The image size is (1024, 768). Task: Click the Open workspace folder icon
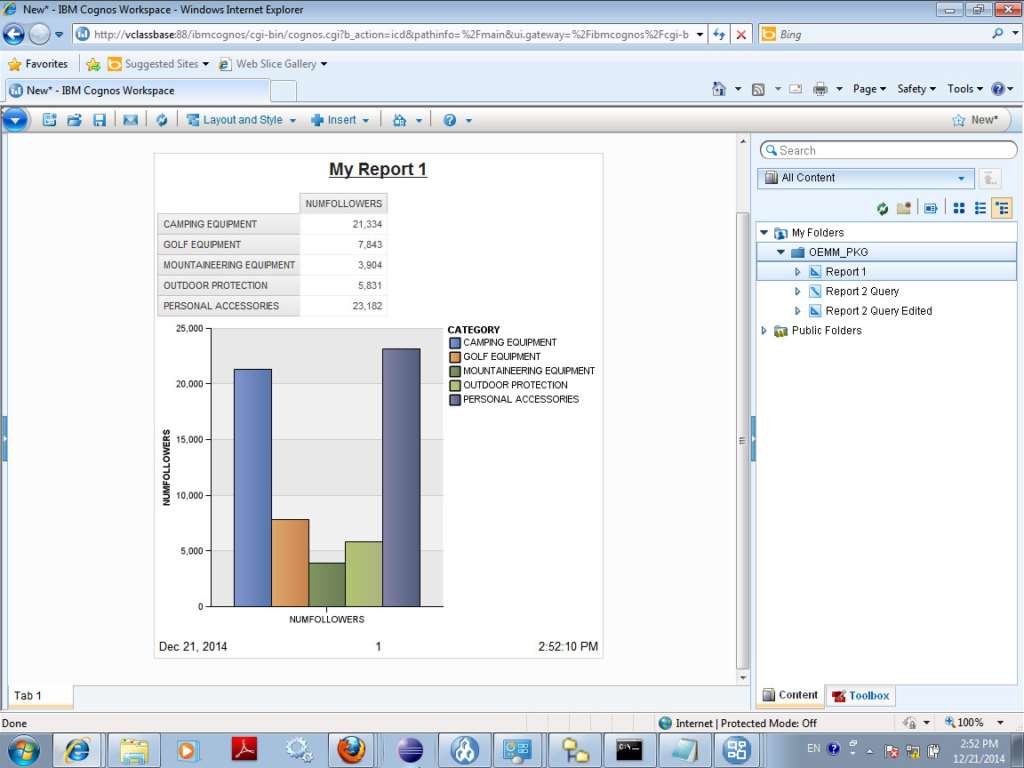click(74, 120)
